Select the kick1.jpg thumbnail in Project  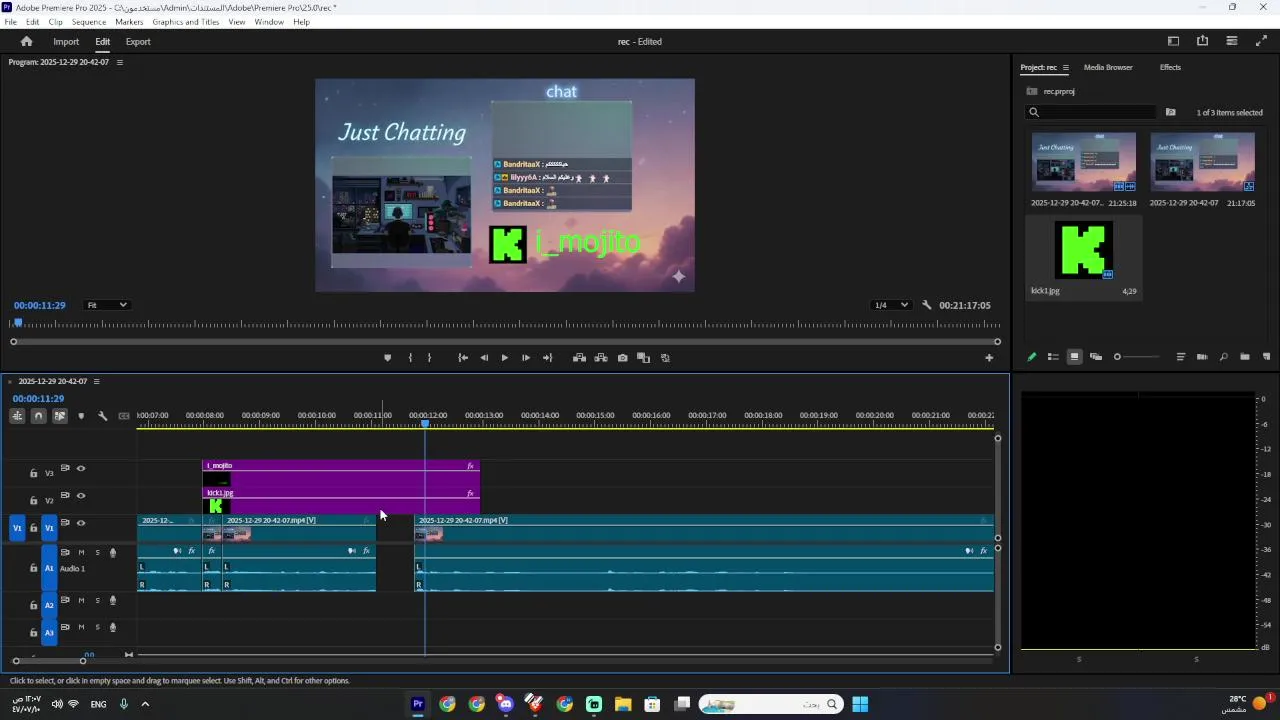tap(1084, 250)
